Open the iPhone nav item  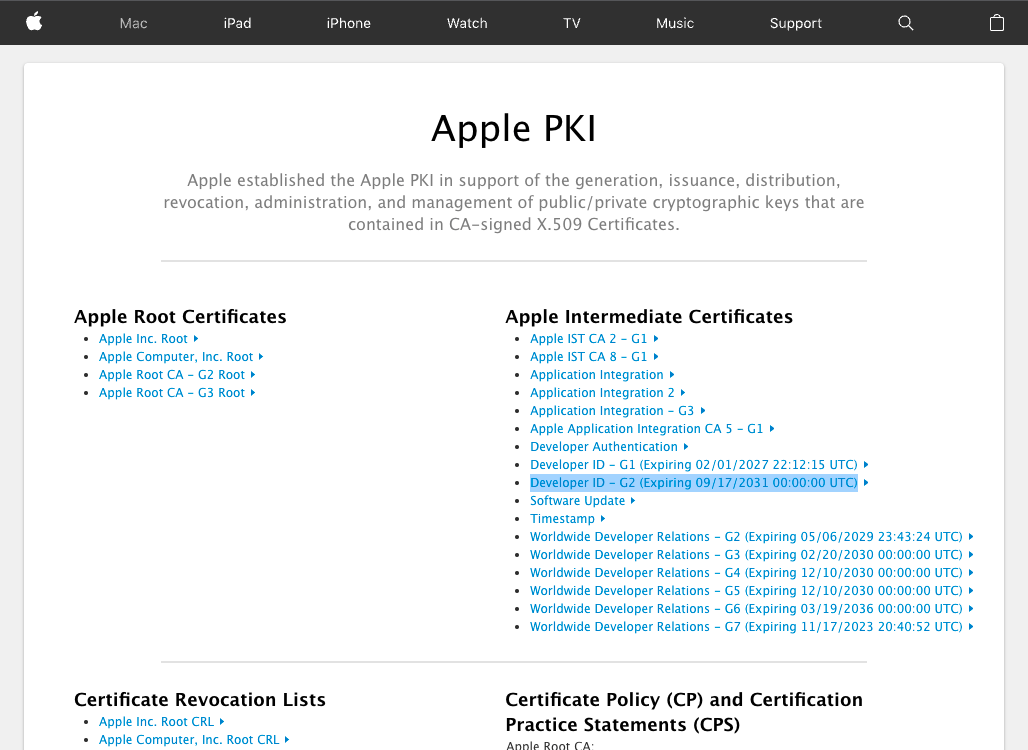tap(349, 23)
